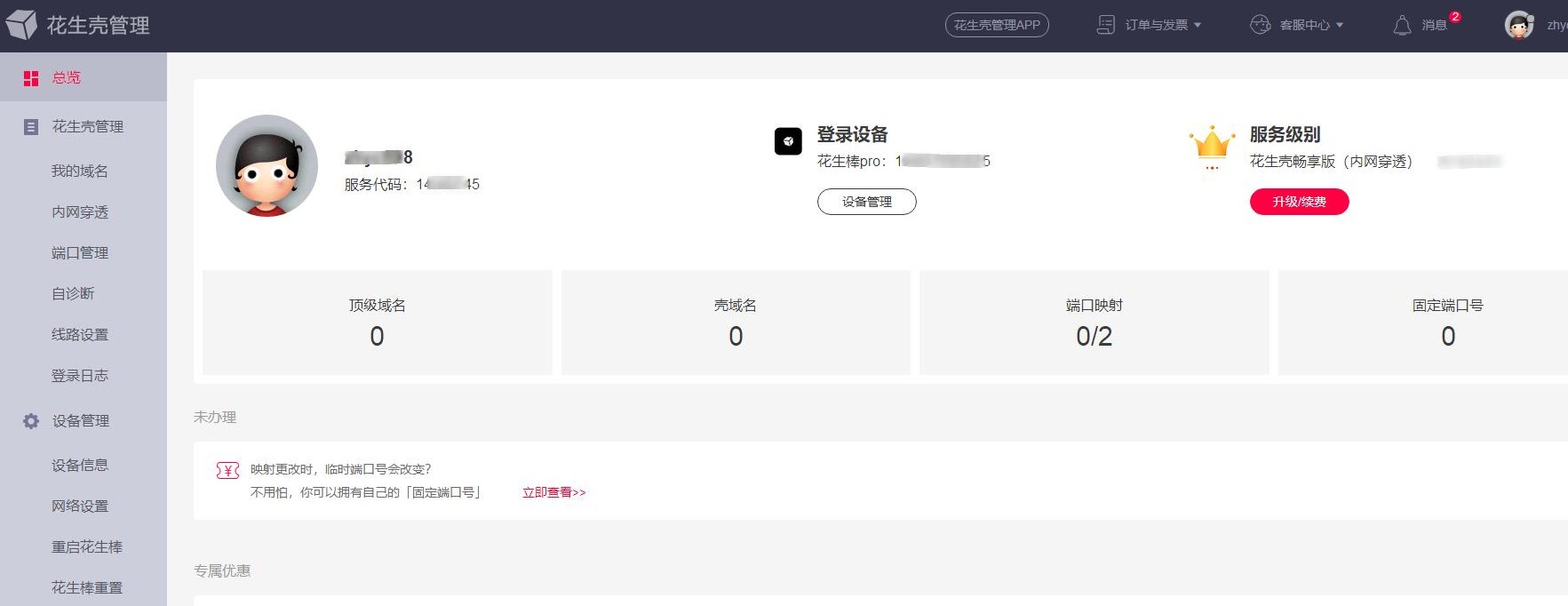Open 自诊断 in the sidebar
Screen dimensions: 1568x606
coord(73,293)
